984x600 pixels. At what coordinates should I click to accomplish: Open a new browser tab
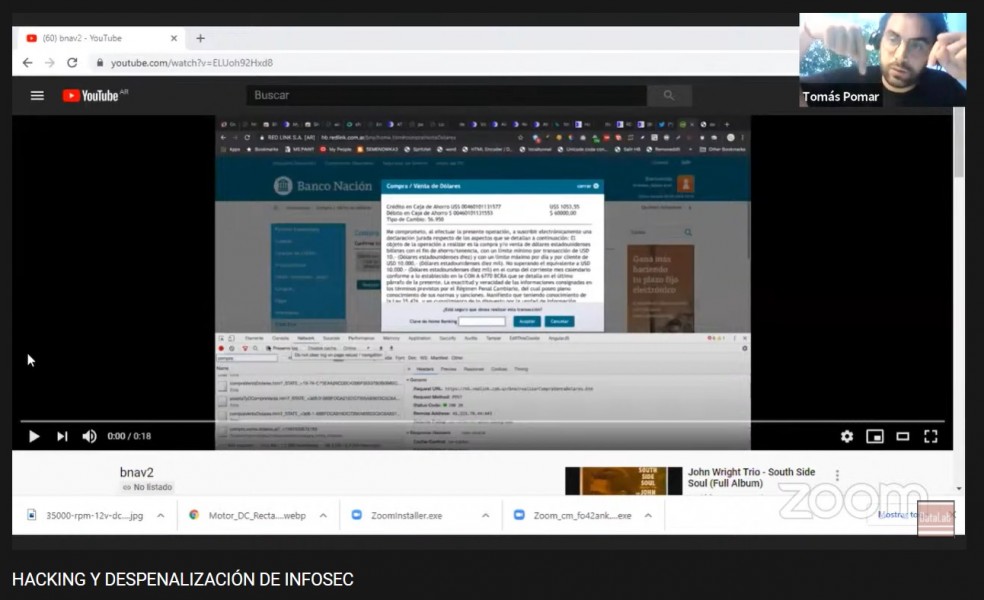tap(200, 38)
